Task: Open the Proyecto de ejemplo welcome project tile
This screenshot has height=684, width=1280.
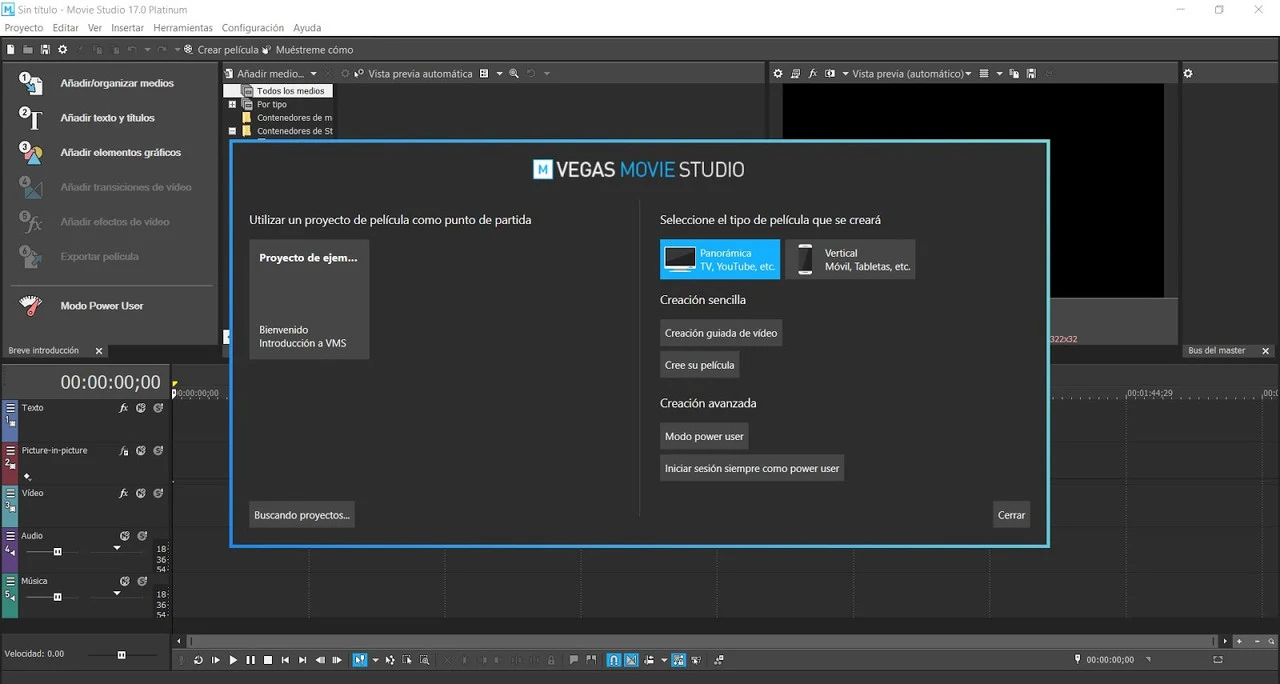Action: pyautogui.click(x=309, y=299)
